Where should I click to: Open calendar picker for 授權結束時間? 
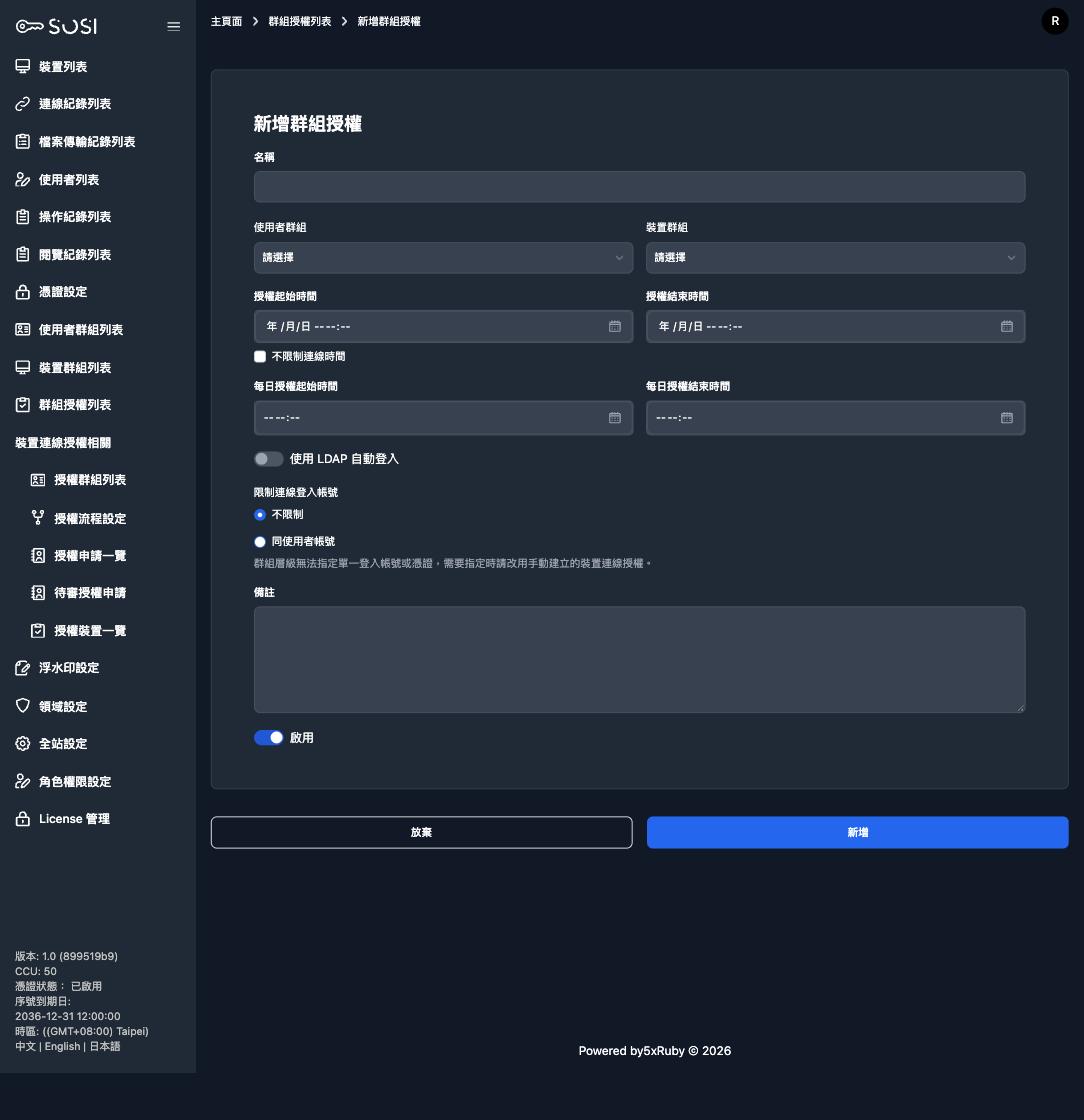point(1007,326)
